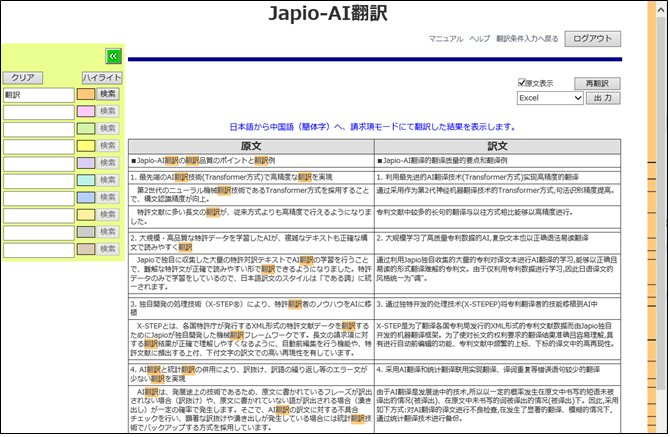Click the 再翻訳 button
Screen dimensions: 670x437
click(x=597, y=83)
